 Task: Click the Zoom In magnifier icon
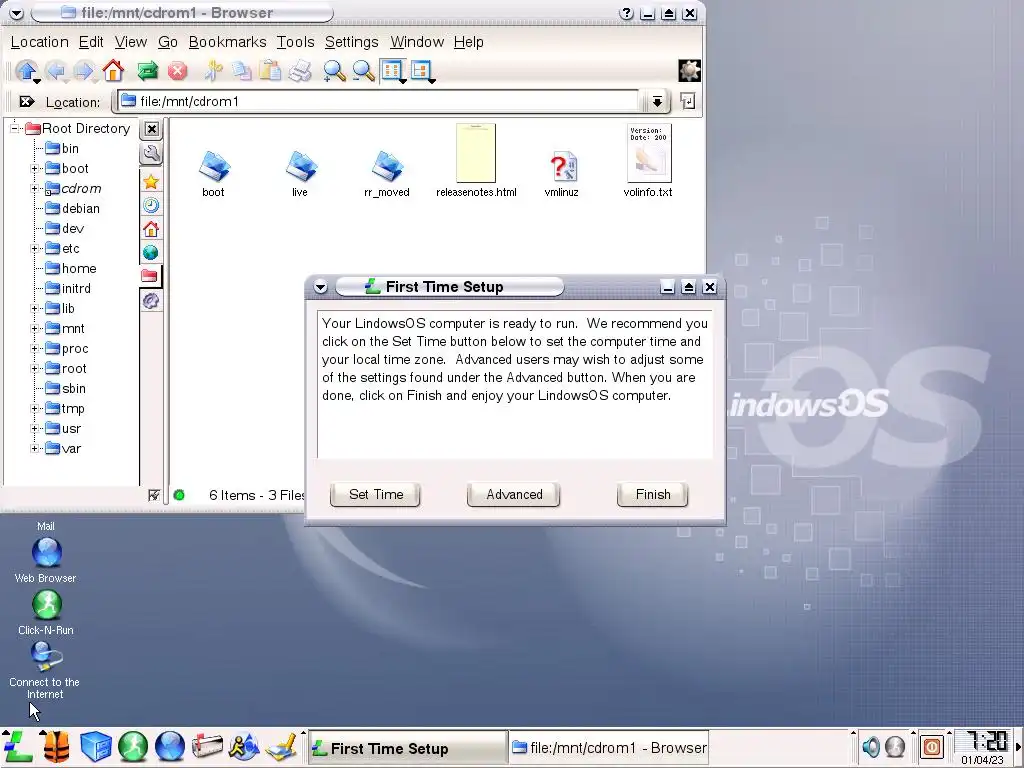(x=334, y=71)
